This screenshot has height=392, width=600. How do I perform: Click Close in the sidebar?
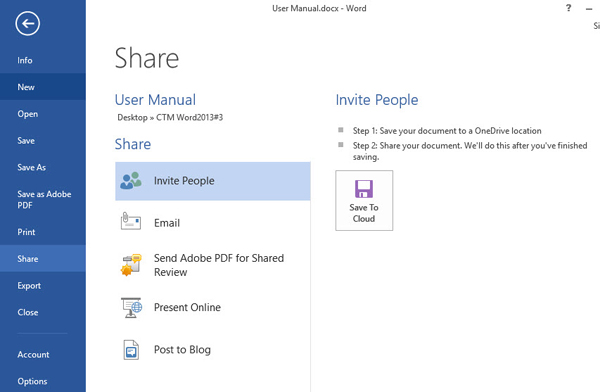pos(43,312)
